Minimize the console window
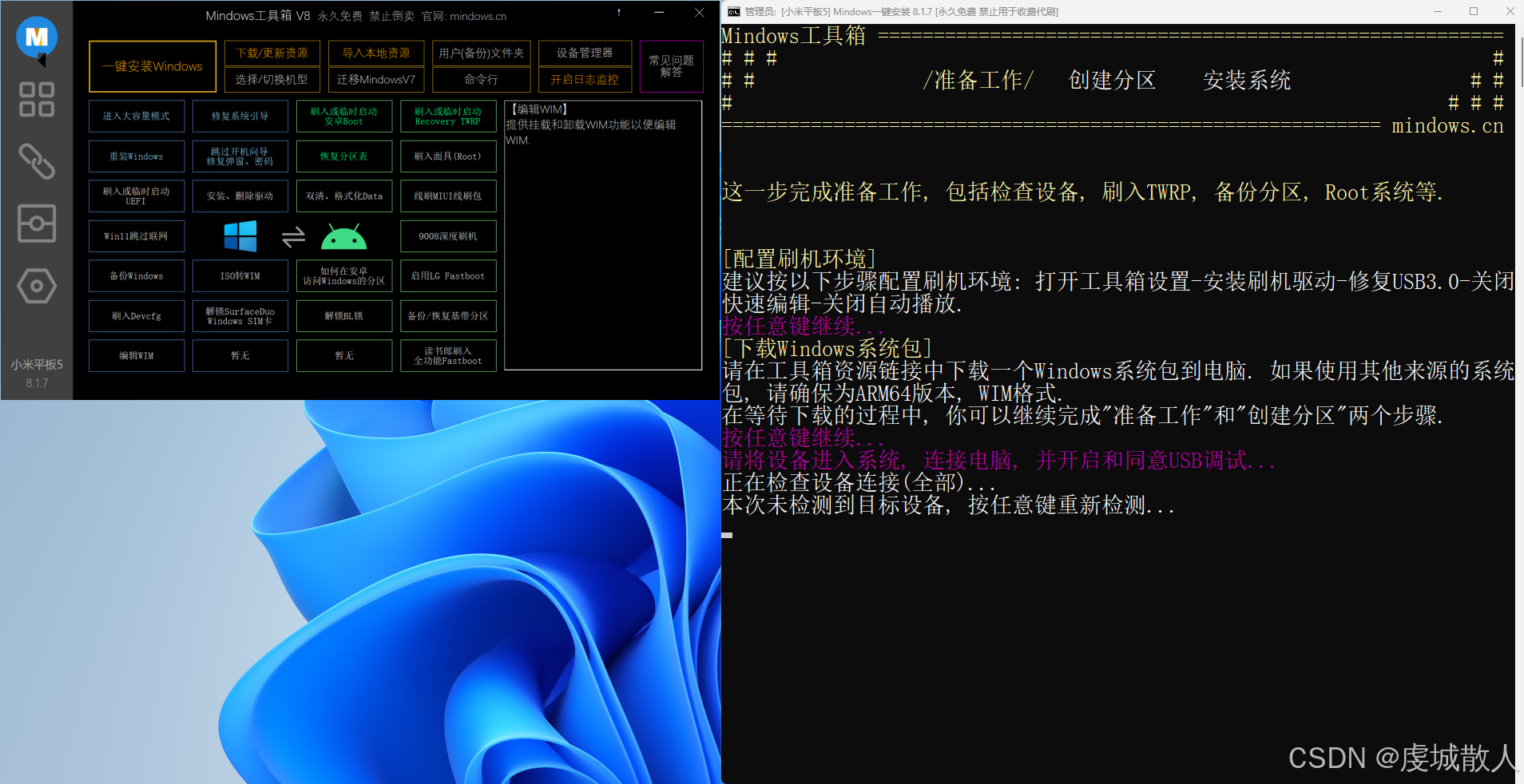 click(x=1438, y=11)
